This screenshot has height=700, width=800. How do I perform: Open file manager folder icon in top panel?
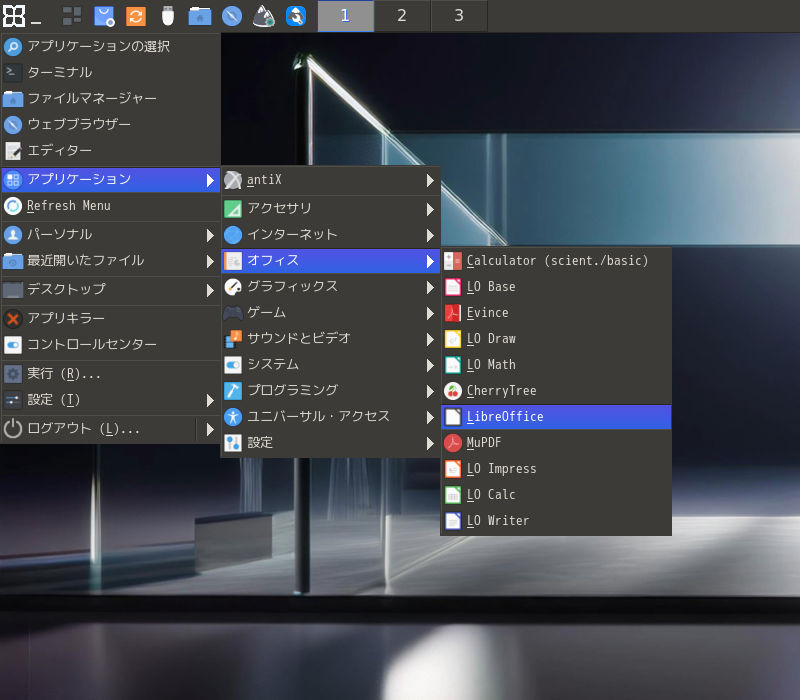click(200, 16)
